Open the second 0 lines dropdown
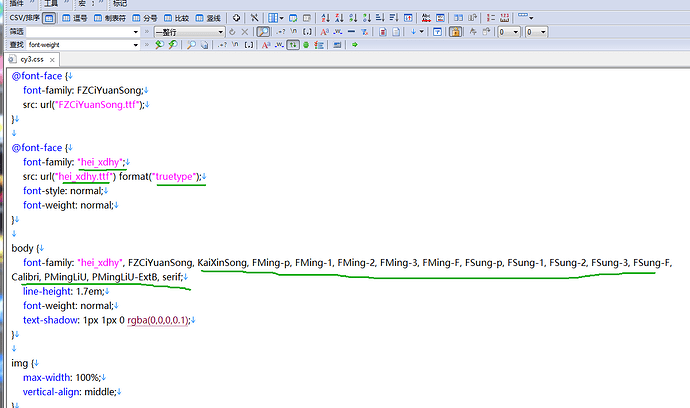This screenshot has width=690, height=408. click(x=536, y=32)
